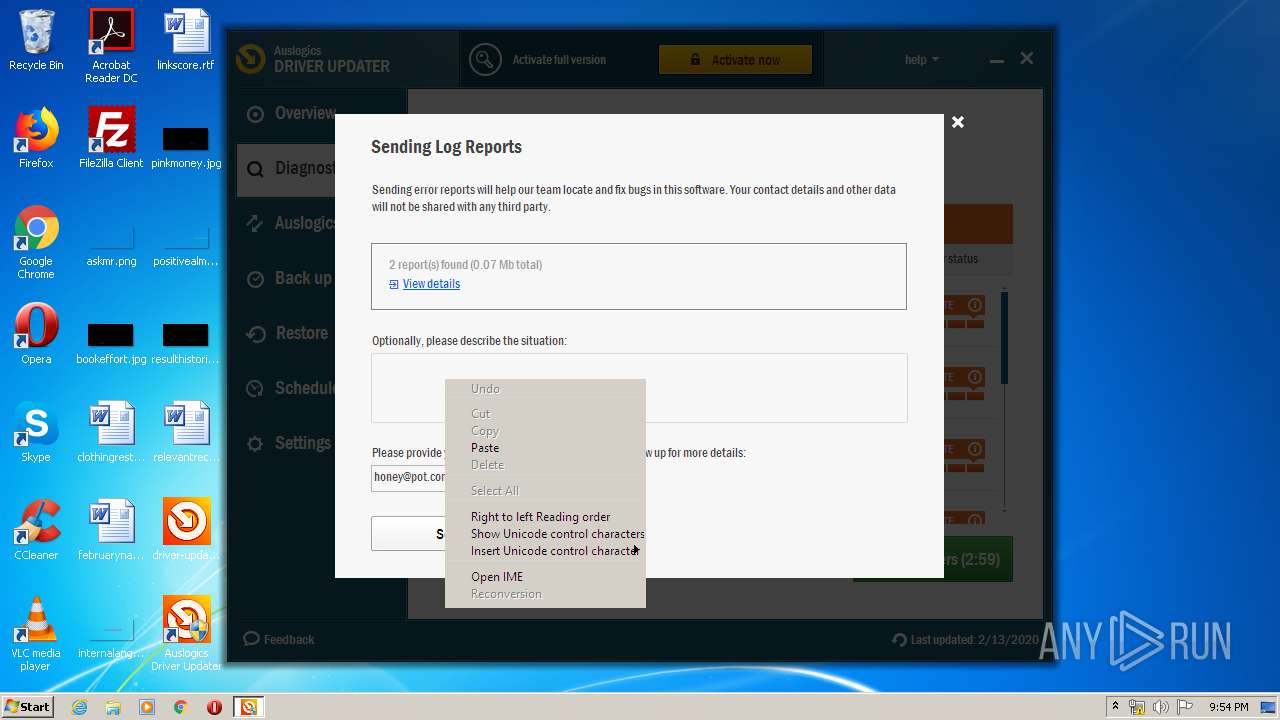Open the media player taskbar icon

[147, 707]
